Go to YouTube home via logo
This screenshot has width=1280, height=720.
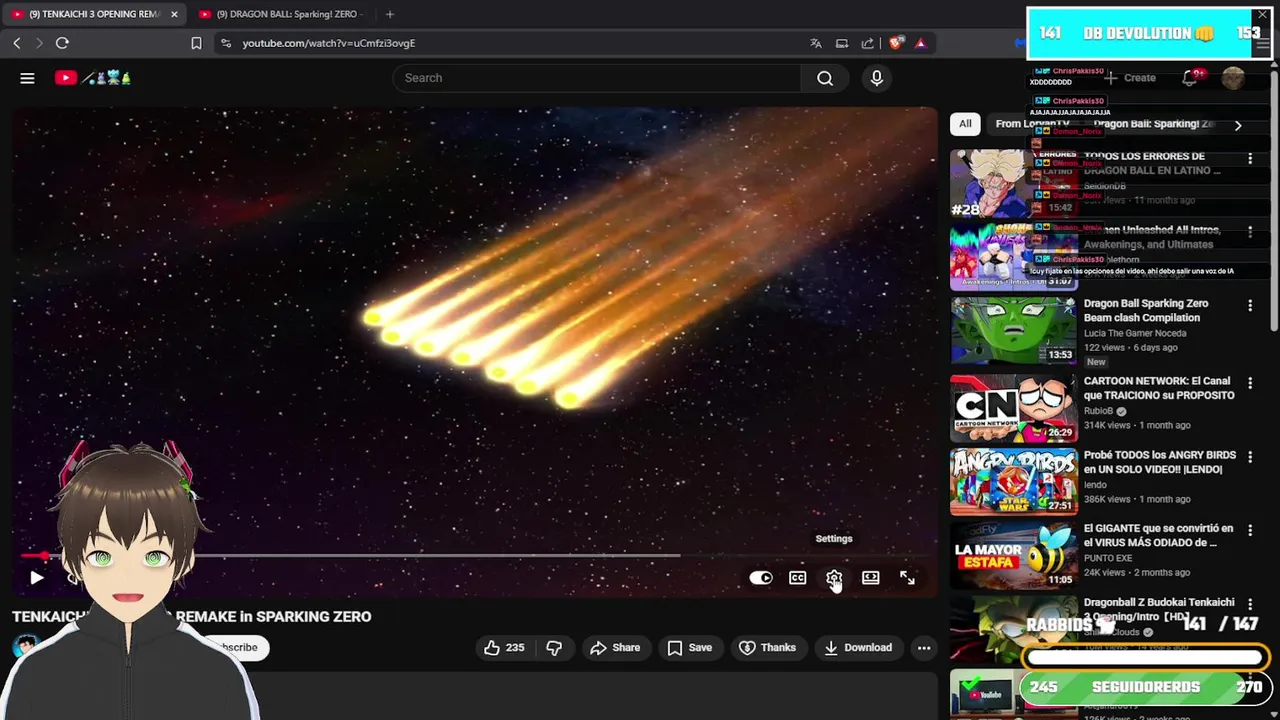point(93,78)
